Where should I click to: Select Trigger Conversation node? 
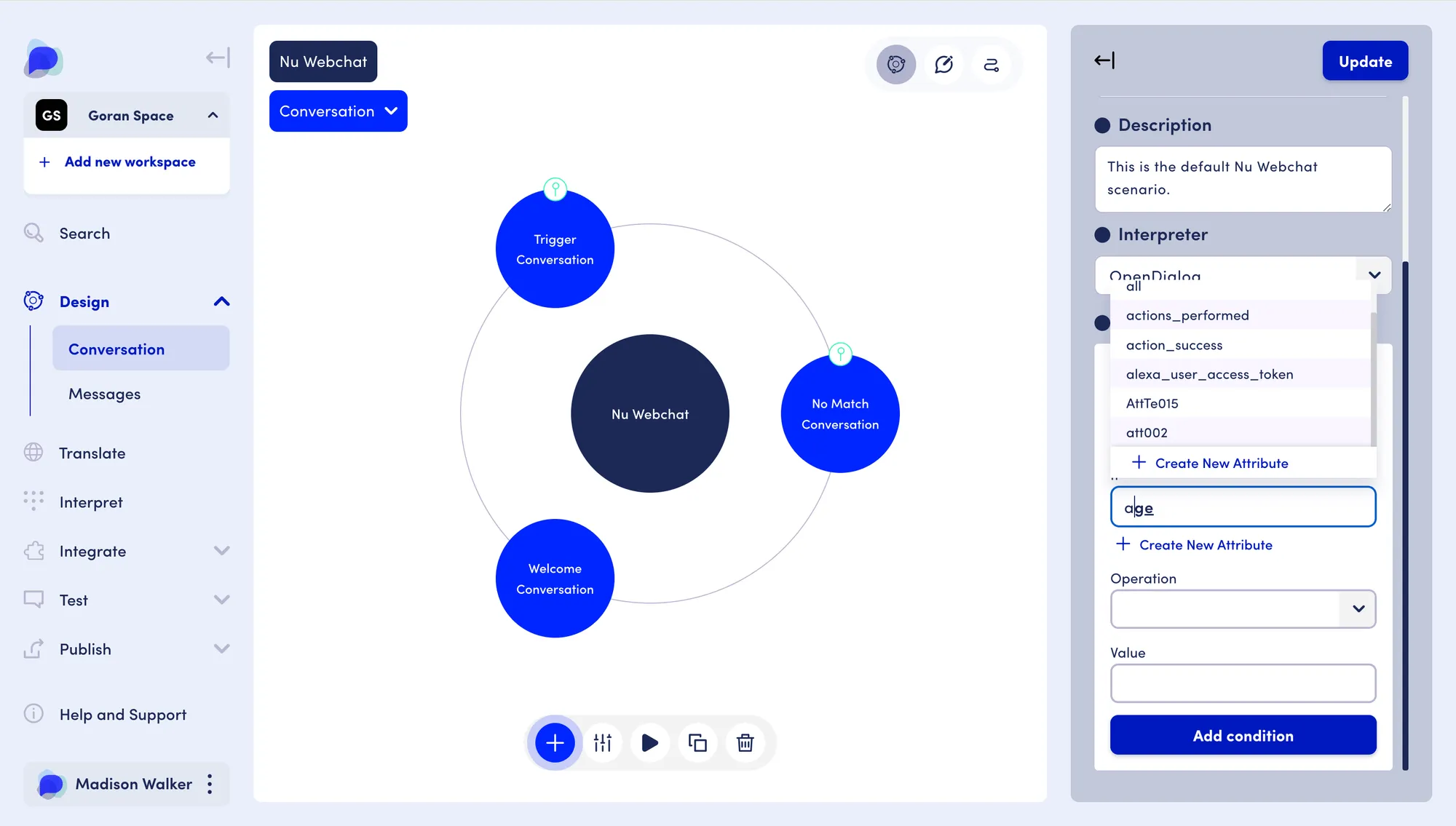click(555, 249)
